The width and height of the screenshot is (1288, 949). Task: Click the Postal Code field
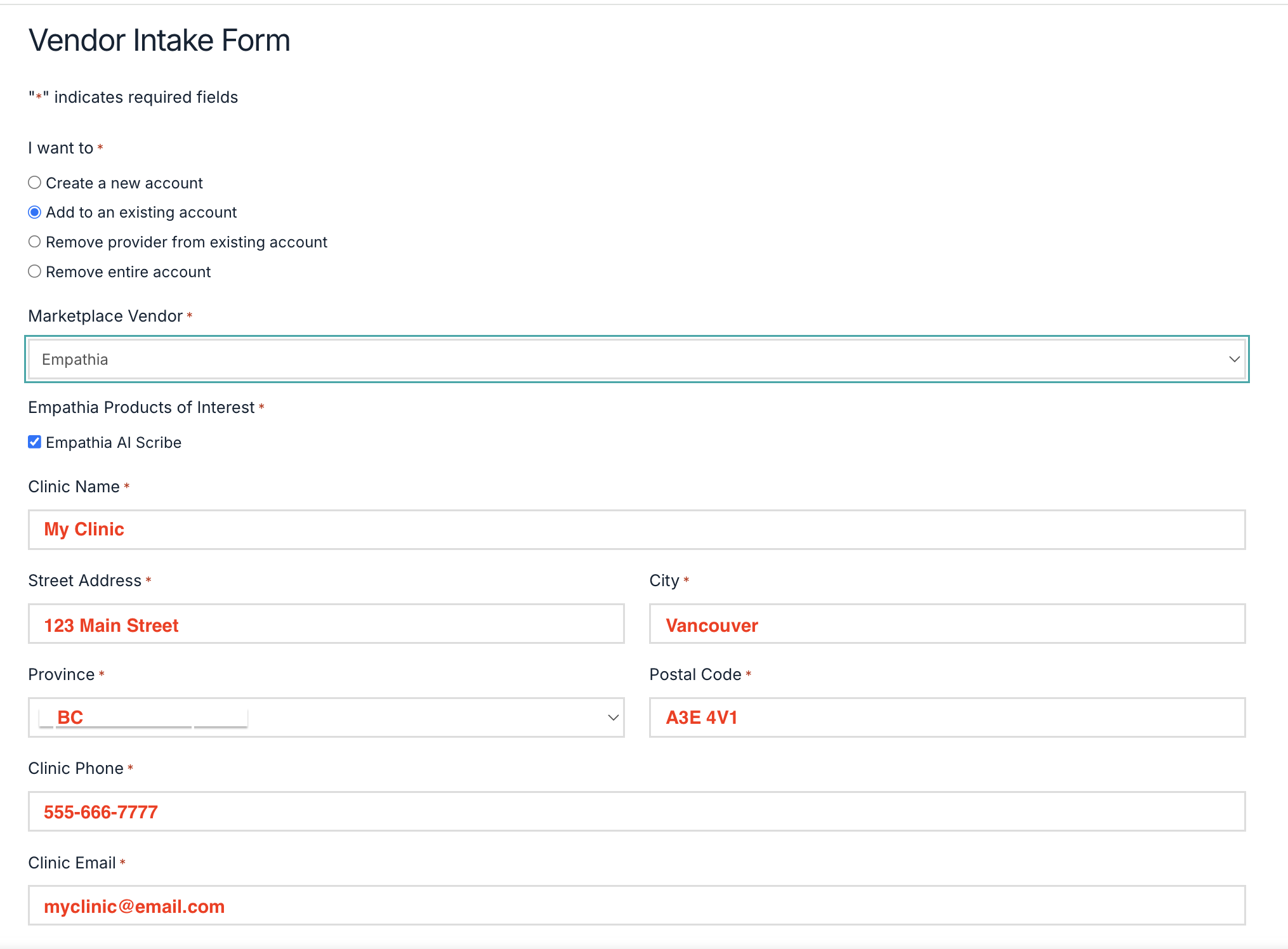pyautogui.click(x=947, y=717)
